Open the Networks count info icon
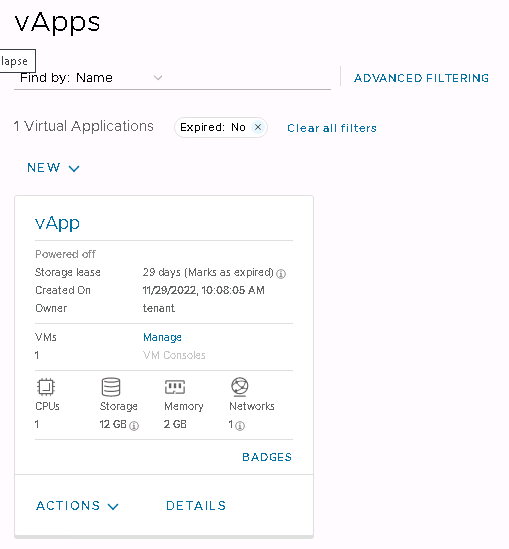Viewport: 509px width, 549px height. (240, 426)
